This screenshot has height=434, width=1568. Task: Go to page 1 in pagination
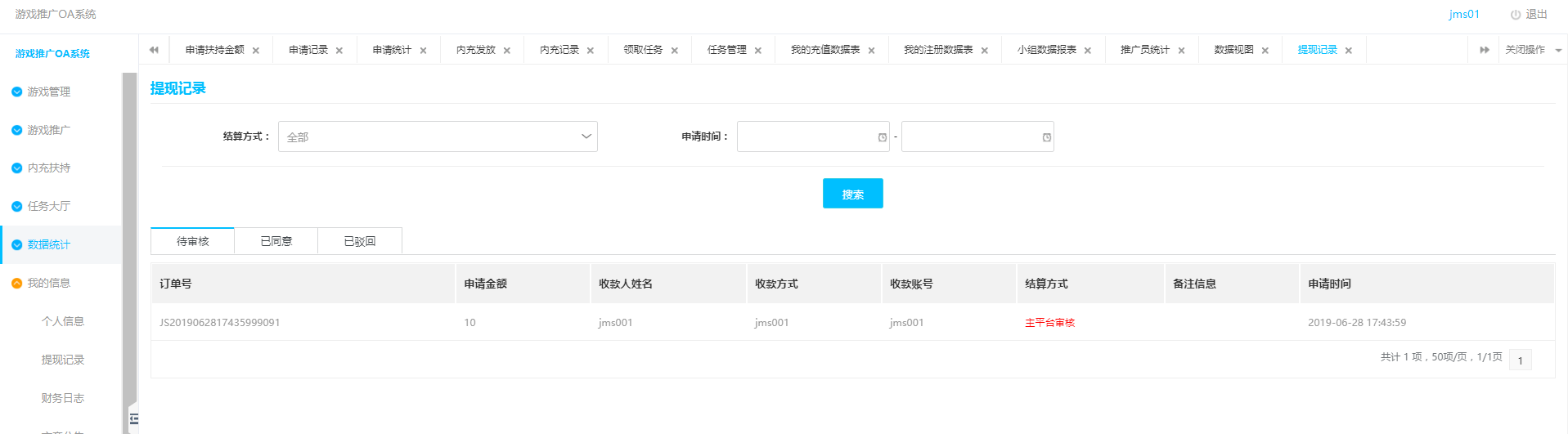(1521, 360)
